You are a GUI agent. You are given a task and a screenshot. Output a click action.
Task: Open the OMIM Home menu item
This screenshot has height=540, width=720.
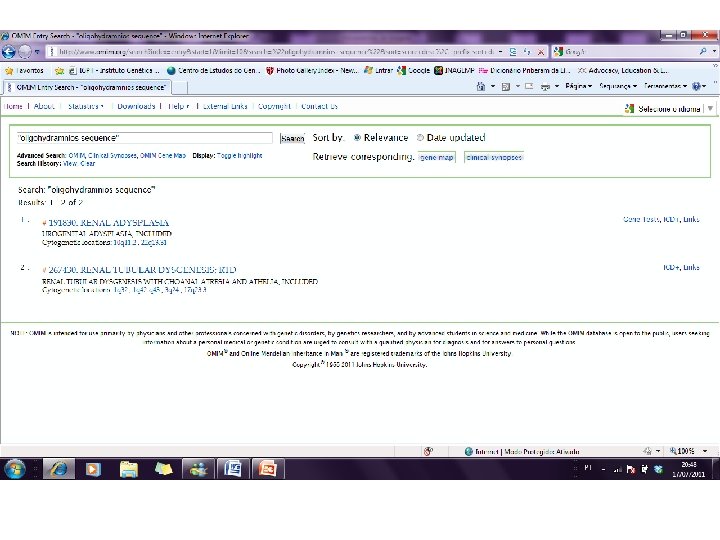point(13,107)
